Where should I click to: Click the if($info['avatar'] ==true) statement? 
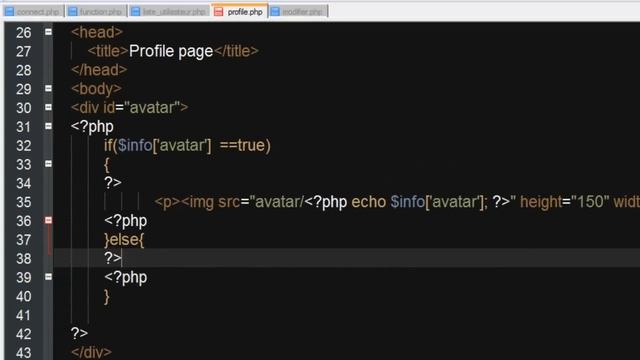187,145
